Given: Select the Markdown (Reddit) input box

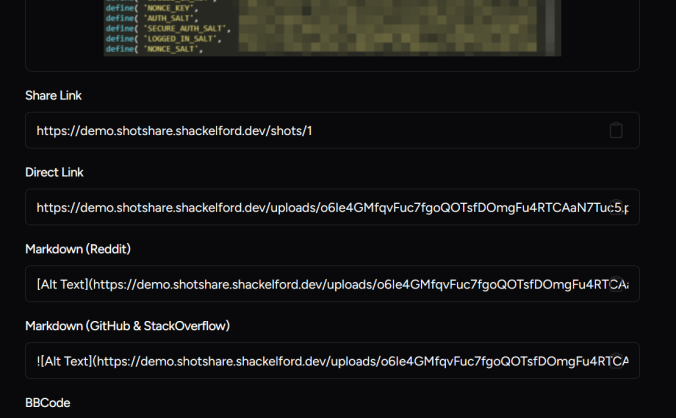Looking at the screenshot, I should click(300, 284).
